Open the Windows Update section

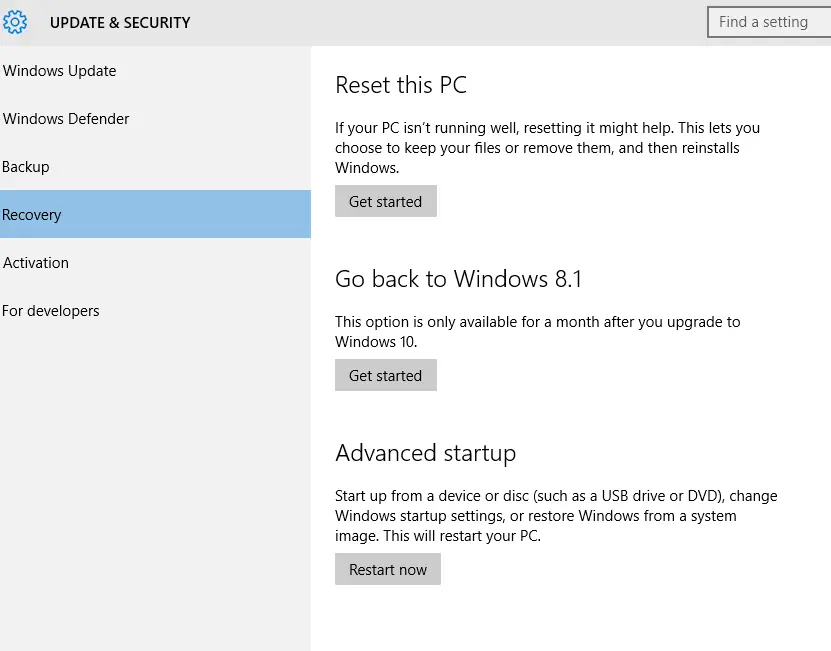click(60, 71)
